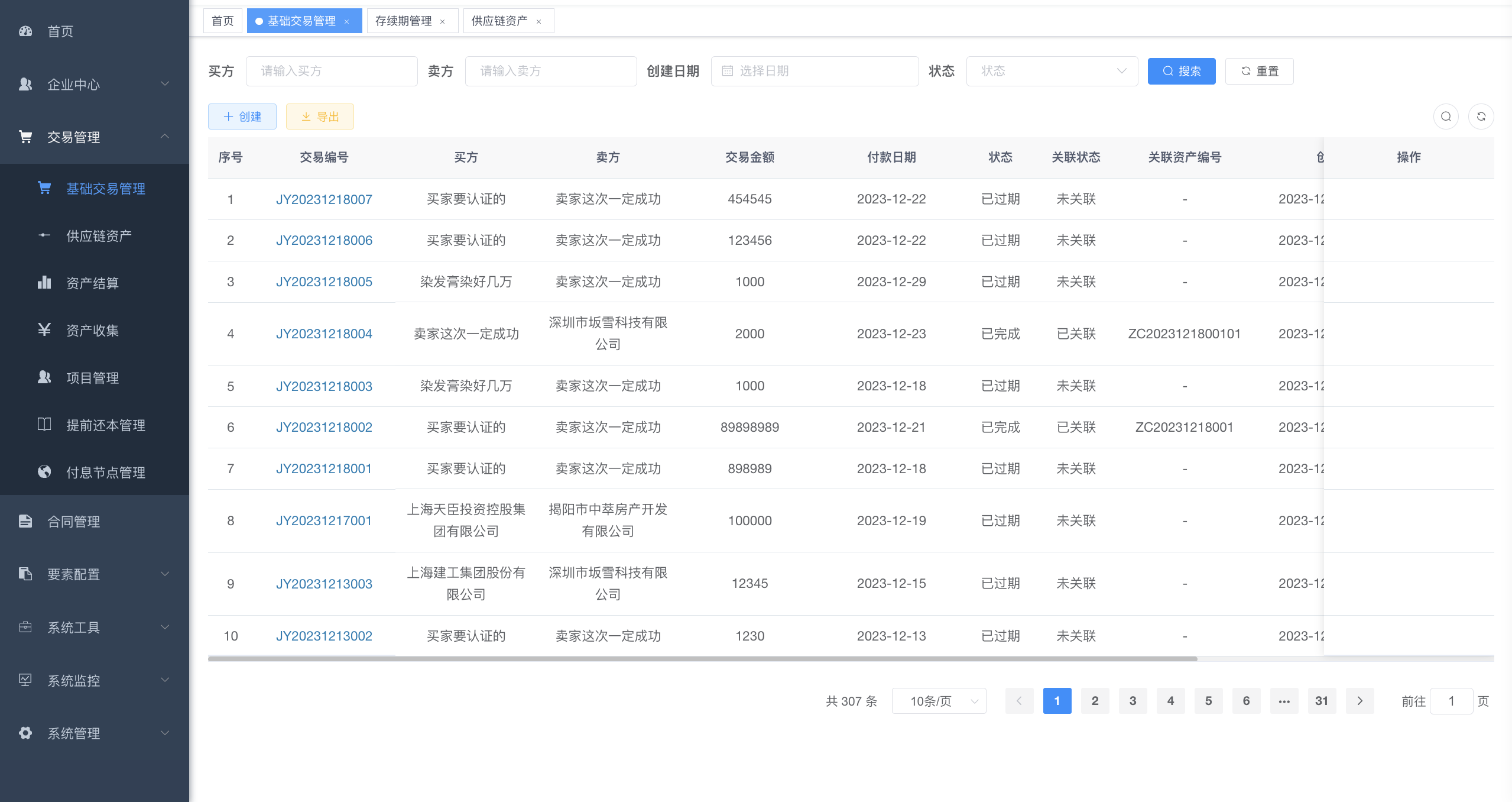Refresh table with round refresh icon
Viewport: 1512px width, 802px height.
coord(1481,117)
